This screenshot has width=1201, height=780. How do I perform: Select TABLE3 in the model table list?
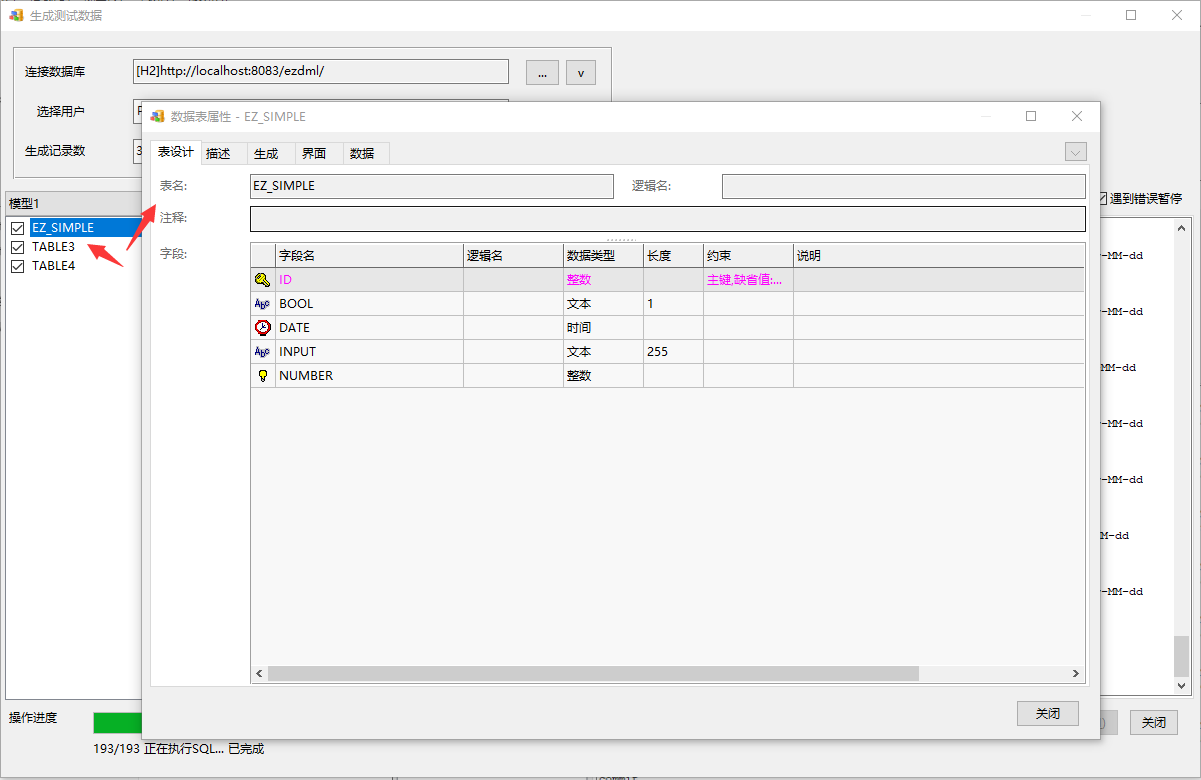(53, 247)
